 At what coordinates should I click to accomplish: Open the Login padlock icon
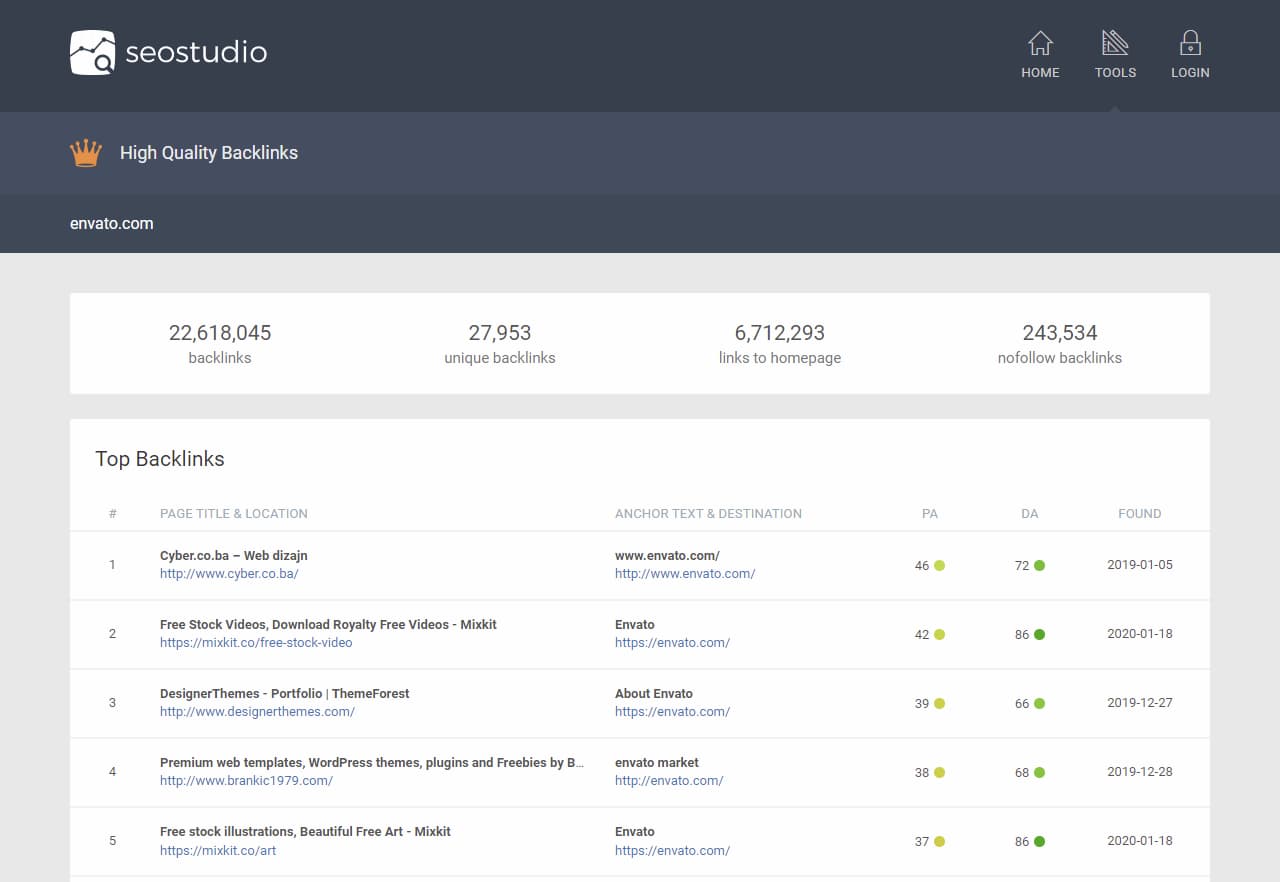[1190, 43]
